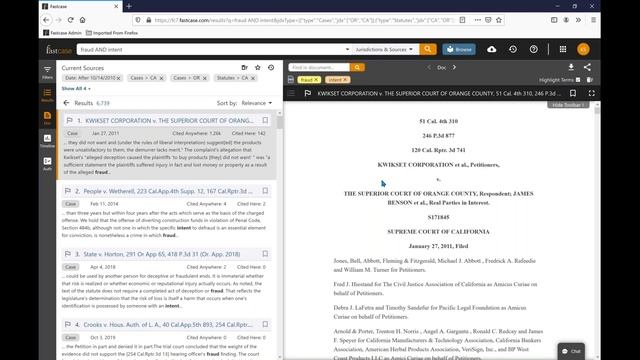Toggle flag on result 4 Crooks v. Hous. Auth.
Viewport: 640px width, 360px height.
click(68, 324)
